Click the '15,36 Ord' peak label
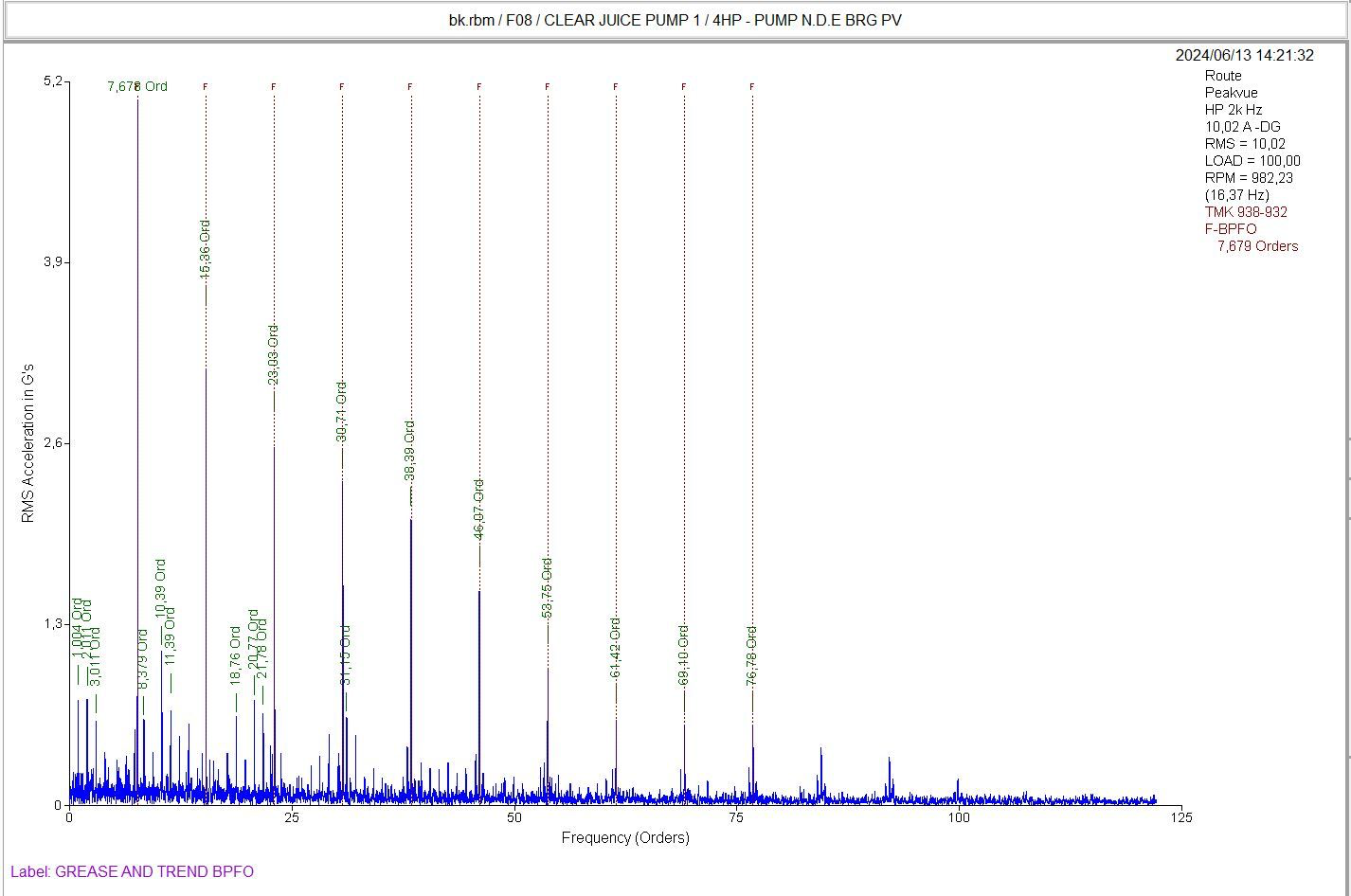Viewport: 1351px width, 896px height. (x=205, y=249)
